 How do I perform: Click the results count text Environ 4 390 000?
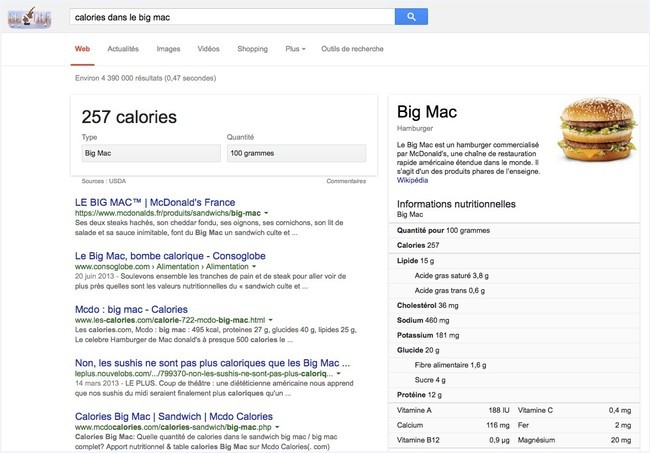(146, 78)
